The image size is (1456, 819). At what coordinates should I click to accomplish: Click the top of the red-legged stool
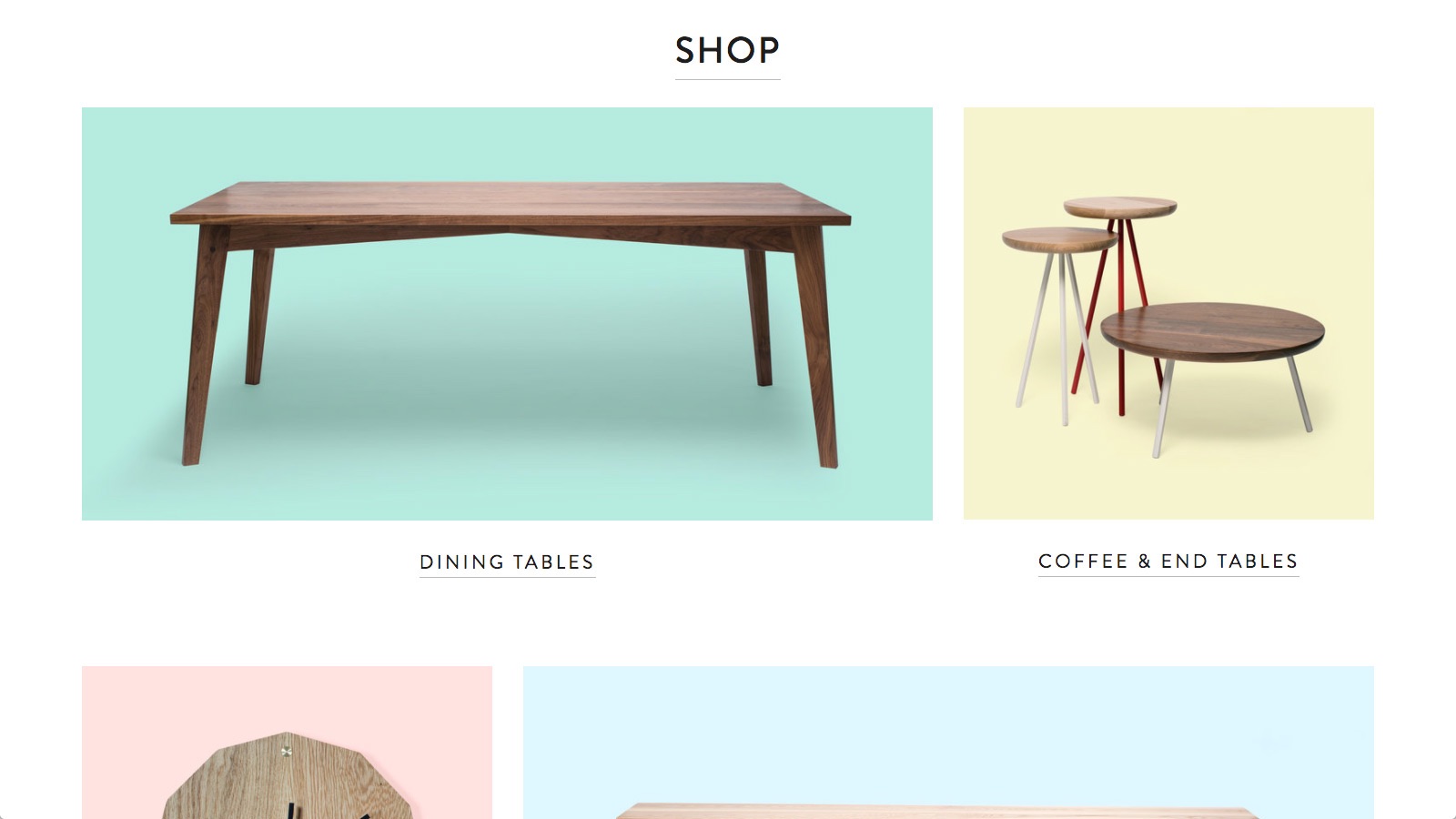[x=1120, y=207]
